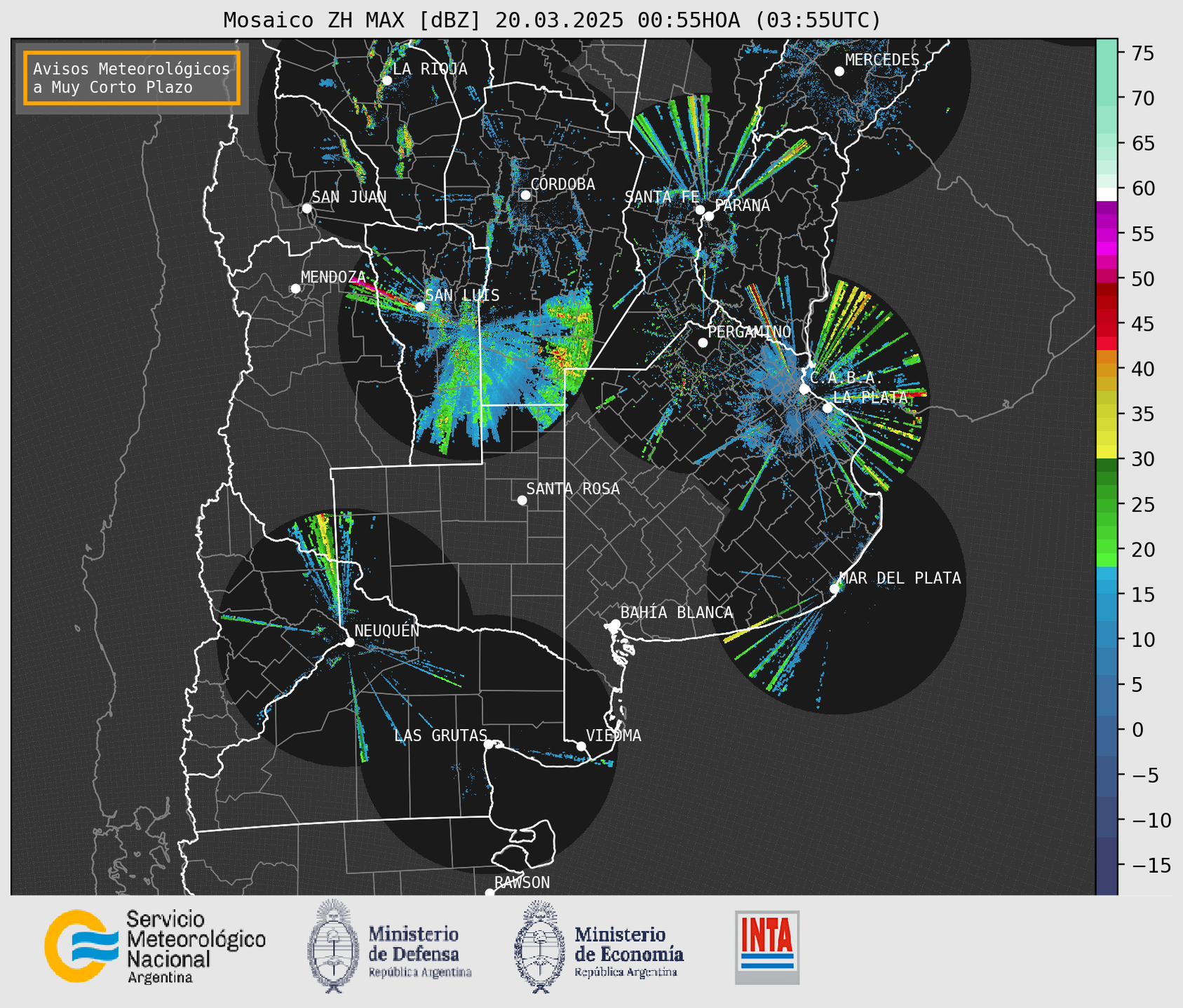Viewport: 1183px width, 1008px height.
Task: Select the SAN LUIS city marker
Action: pos(420,306)
